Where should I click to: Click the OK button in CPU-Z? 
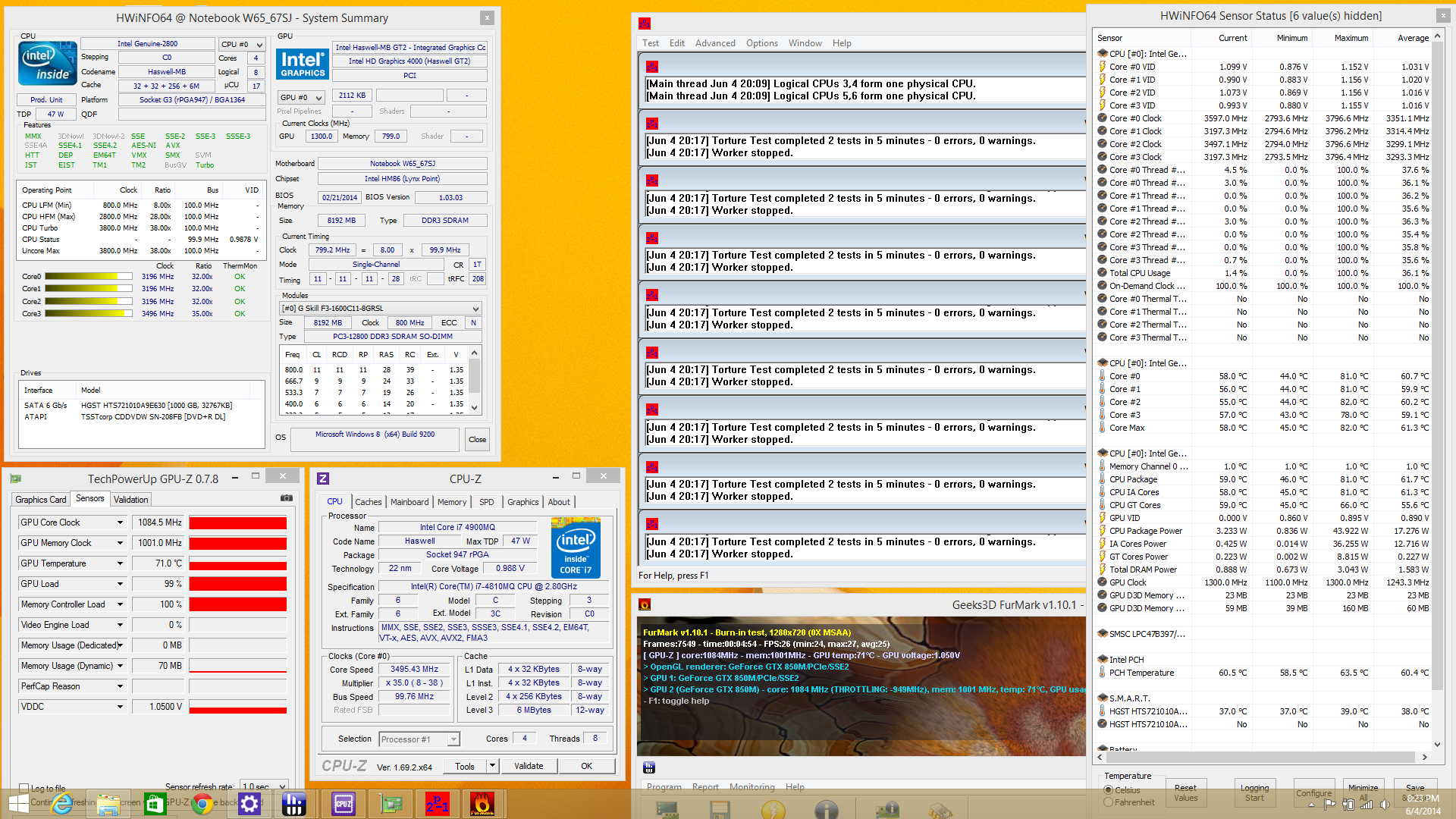pyautogui.click(x=586, y=766)
